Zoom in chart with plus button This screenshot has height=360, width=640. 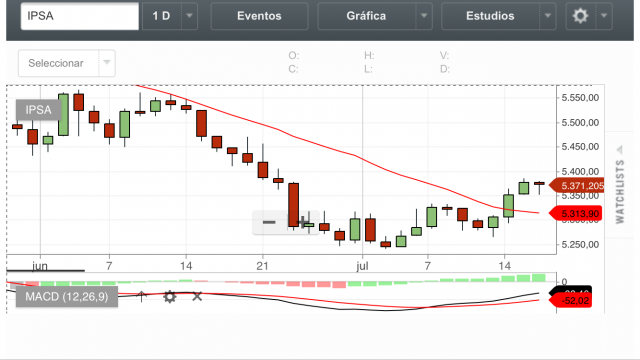[304, 222]
